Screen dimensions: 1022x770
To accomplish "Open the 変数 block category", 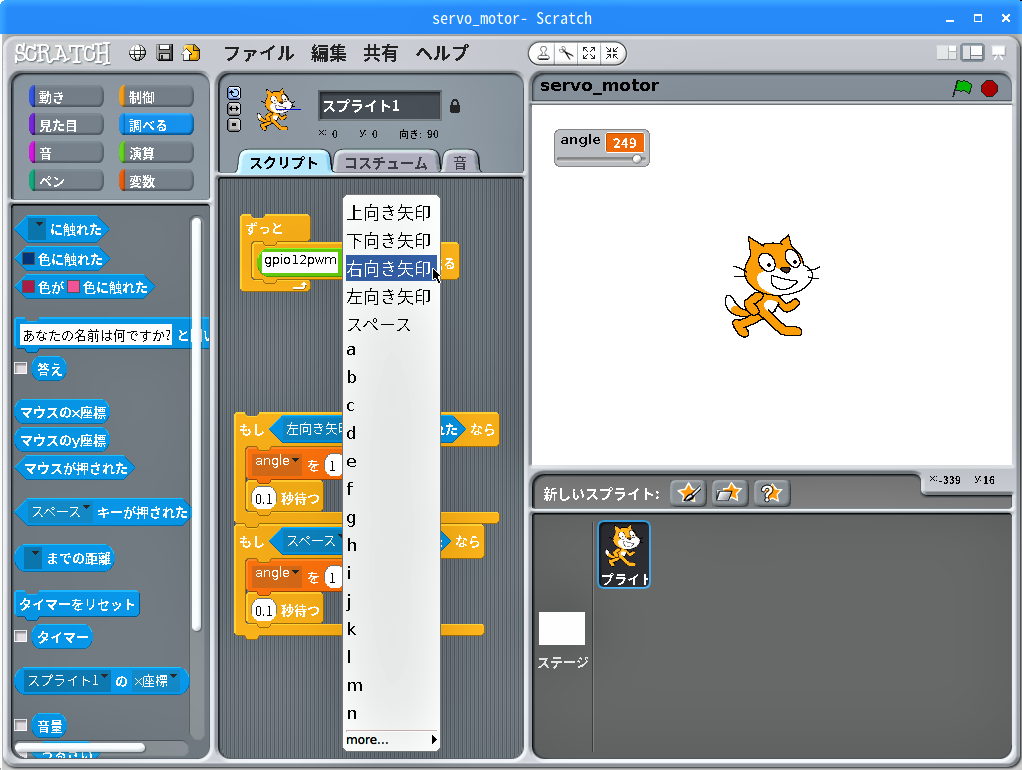I will coord(156,181).
